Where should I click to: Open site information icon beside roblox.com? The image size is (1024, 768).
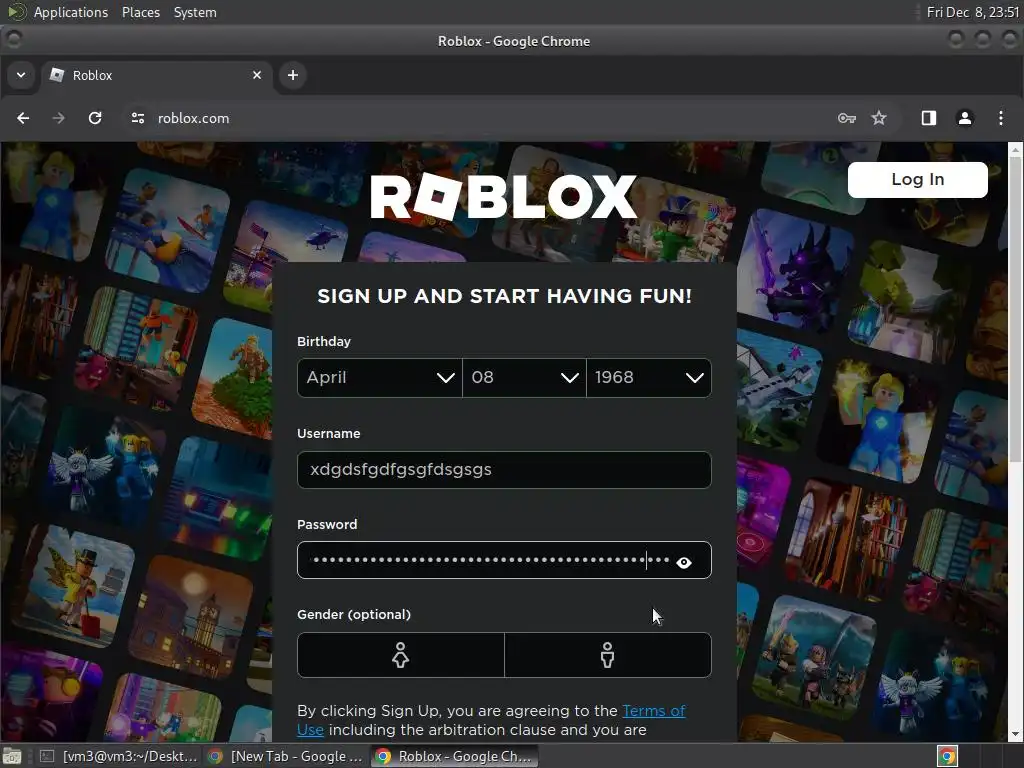(x=138, y=118)
